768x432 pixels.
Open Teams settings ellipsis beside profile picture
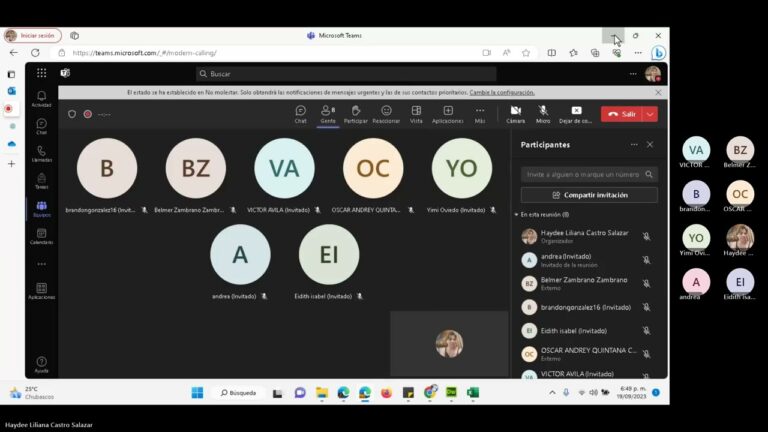click(633, 73)
